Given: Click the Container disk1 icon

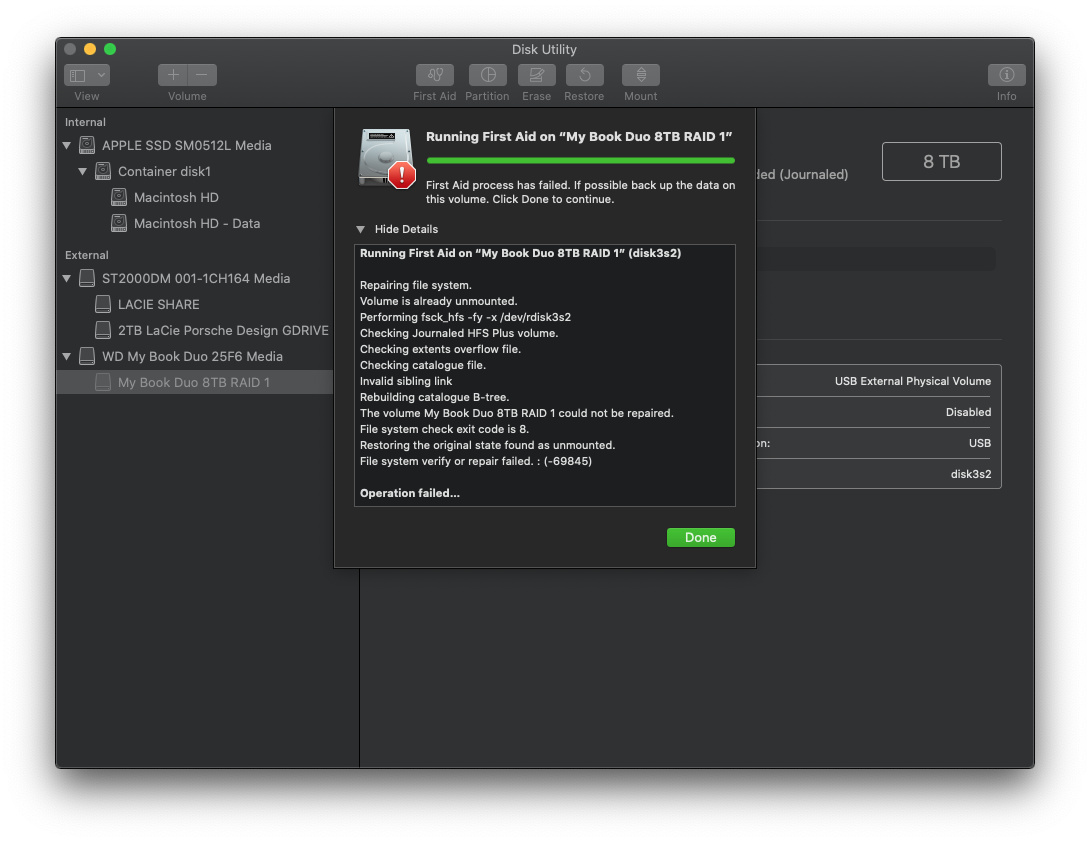Looking at the screenshot, I should point(103,171).
